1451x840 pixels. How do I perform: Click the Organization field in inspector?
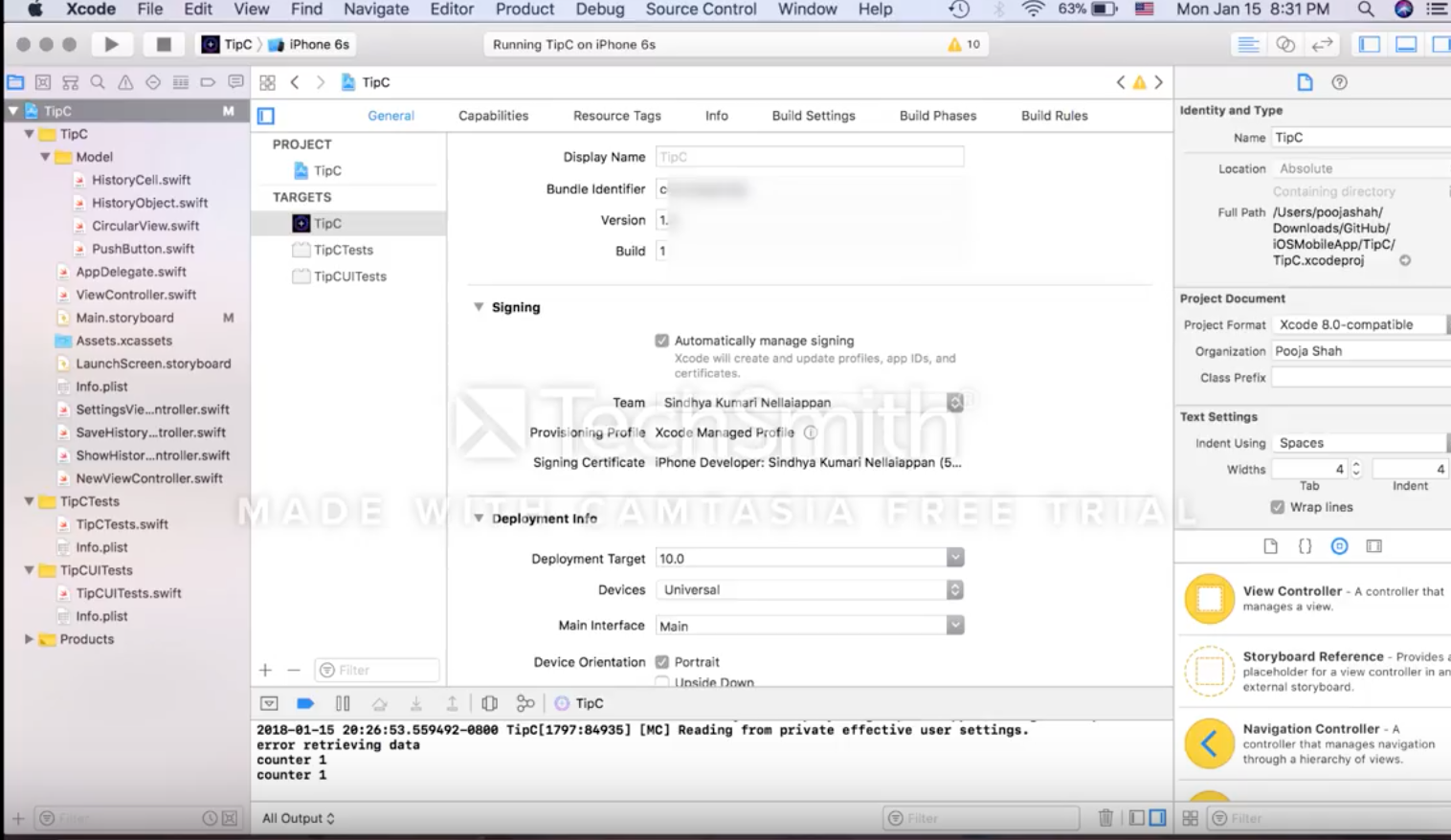(1361, 351)
